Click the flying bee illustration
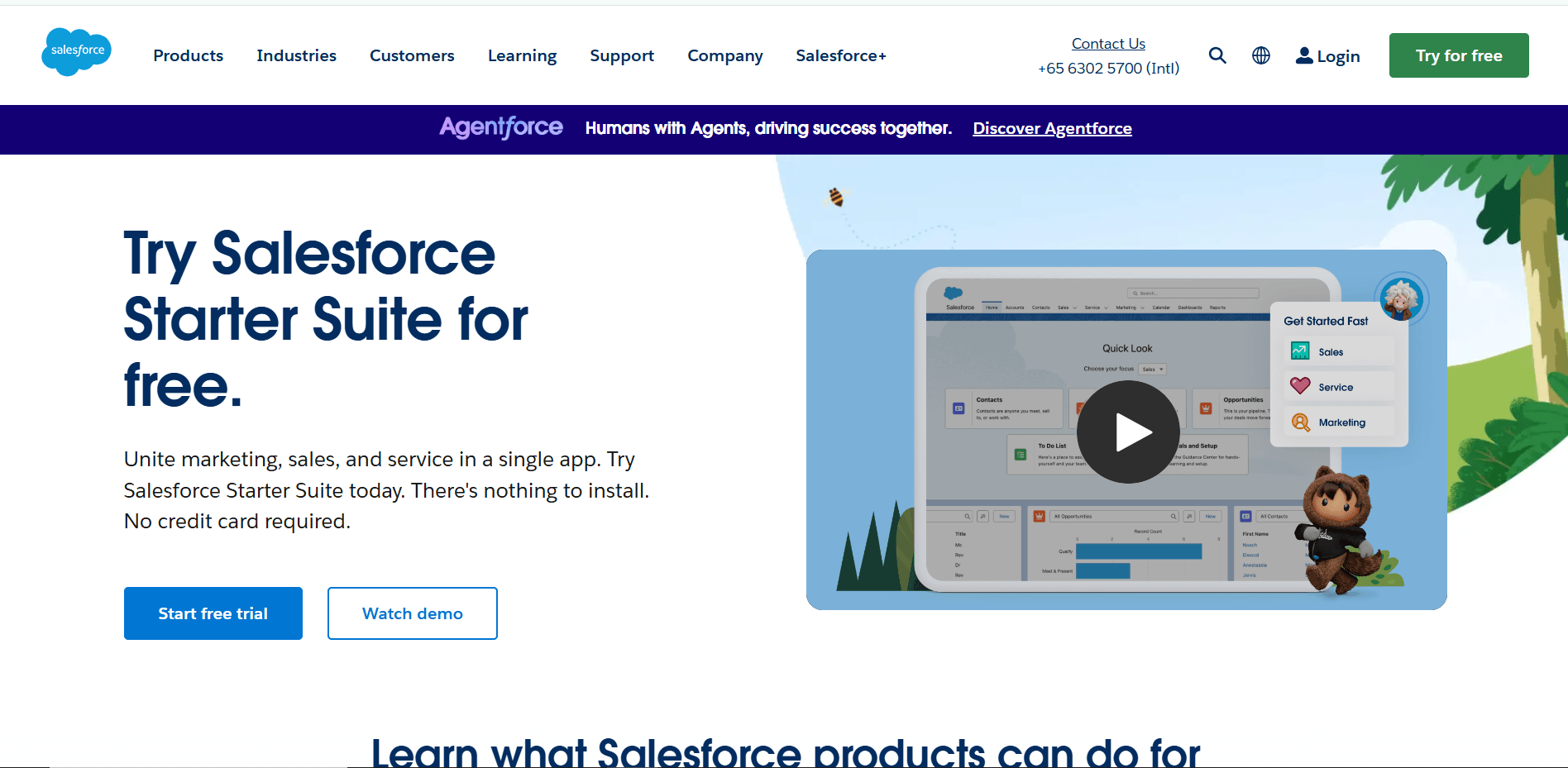 point(836,197)
